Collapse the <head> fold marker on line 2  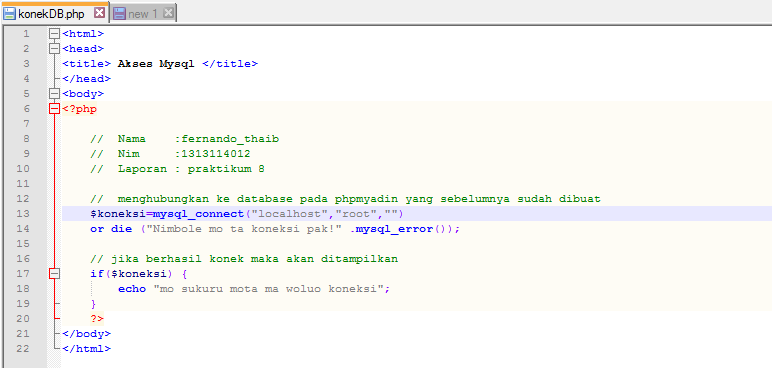(x=55, y=49)
